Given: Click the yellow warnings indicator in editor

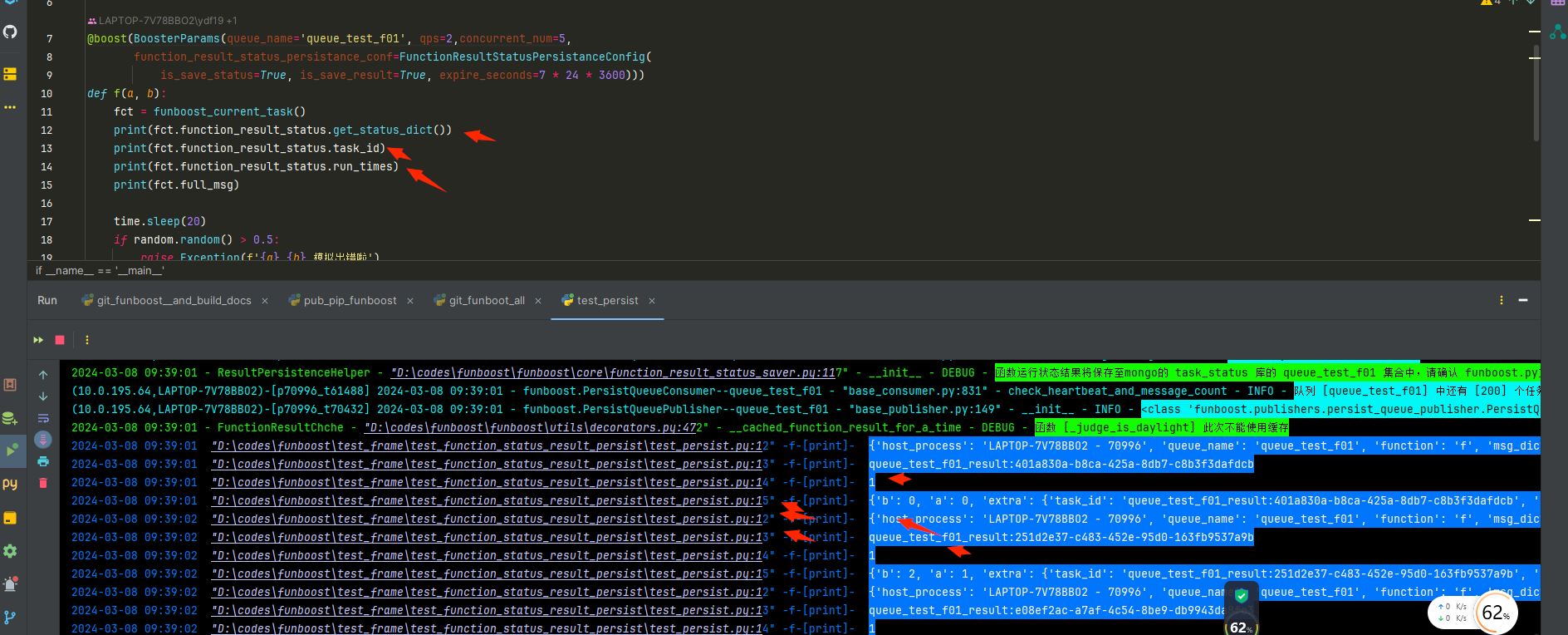Looking at the screenshot, I should click(1490, 2).
